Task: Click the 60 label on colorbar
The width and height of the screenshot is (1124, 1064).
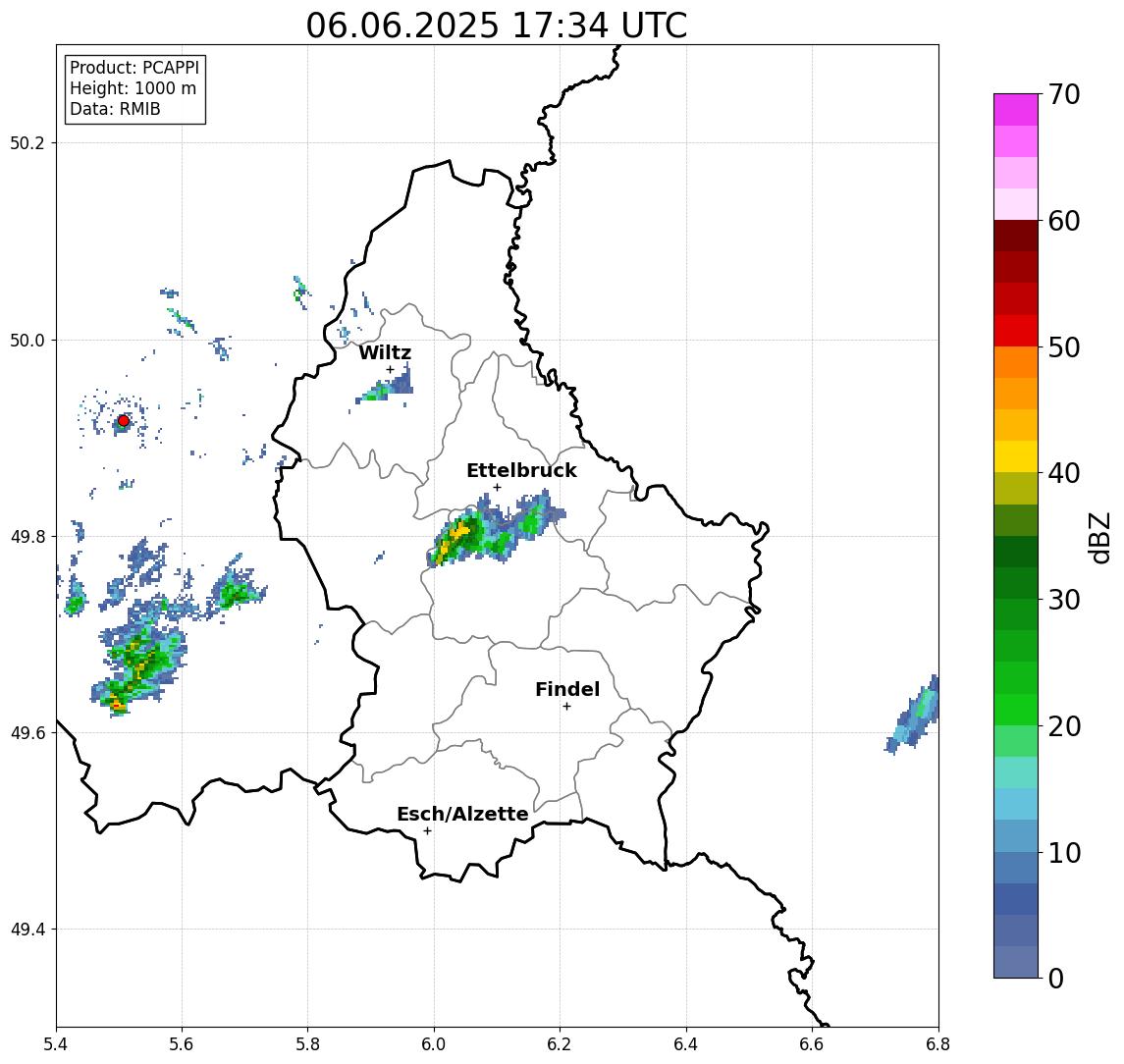Action: click(x=1064, y=221)
